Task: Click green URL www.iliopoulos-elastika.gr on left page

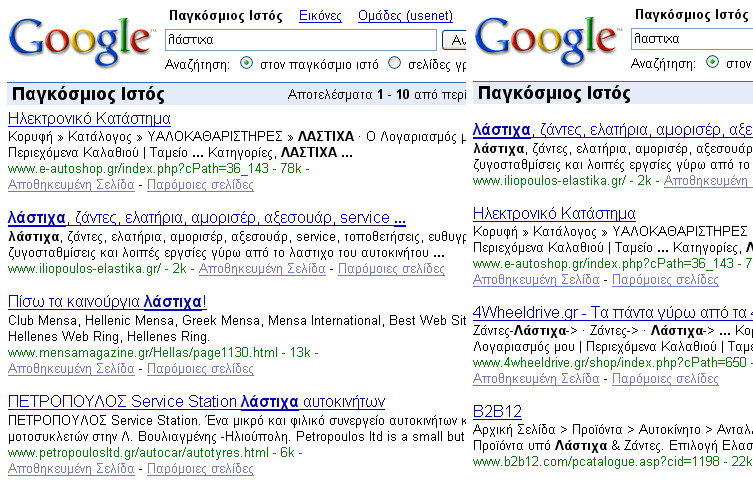Action: (x=85, y=269)
